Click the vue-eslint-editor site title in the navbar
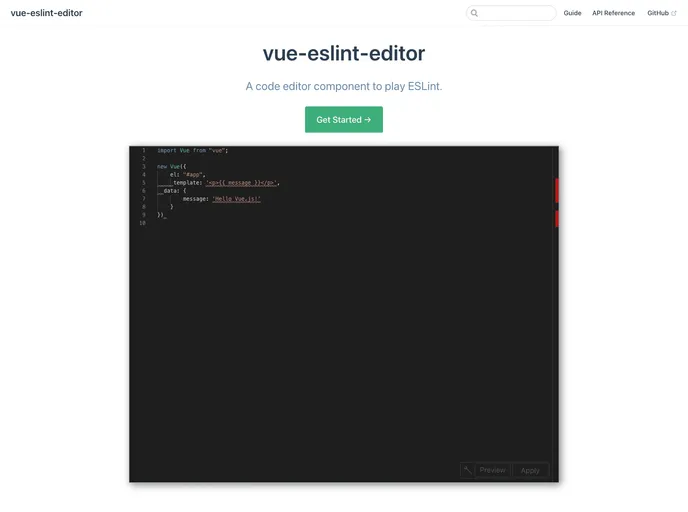The width and height of the screenshot is (688, 512). (47, 13)
